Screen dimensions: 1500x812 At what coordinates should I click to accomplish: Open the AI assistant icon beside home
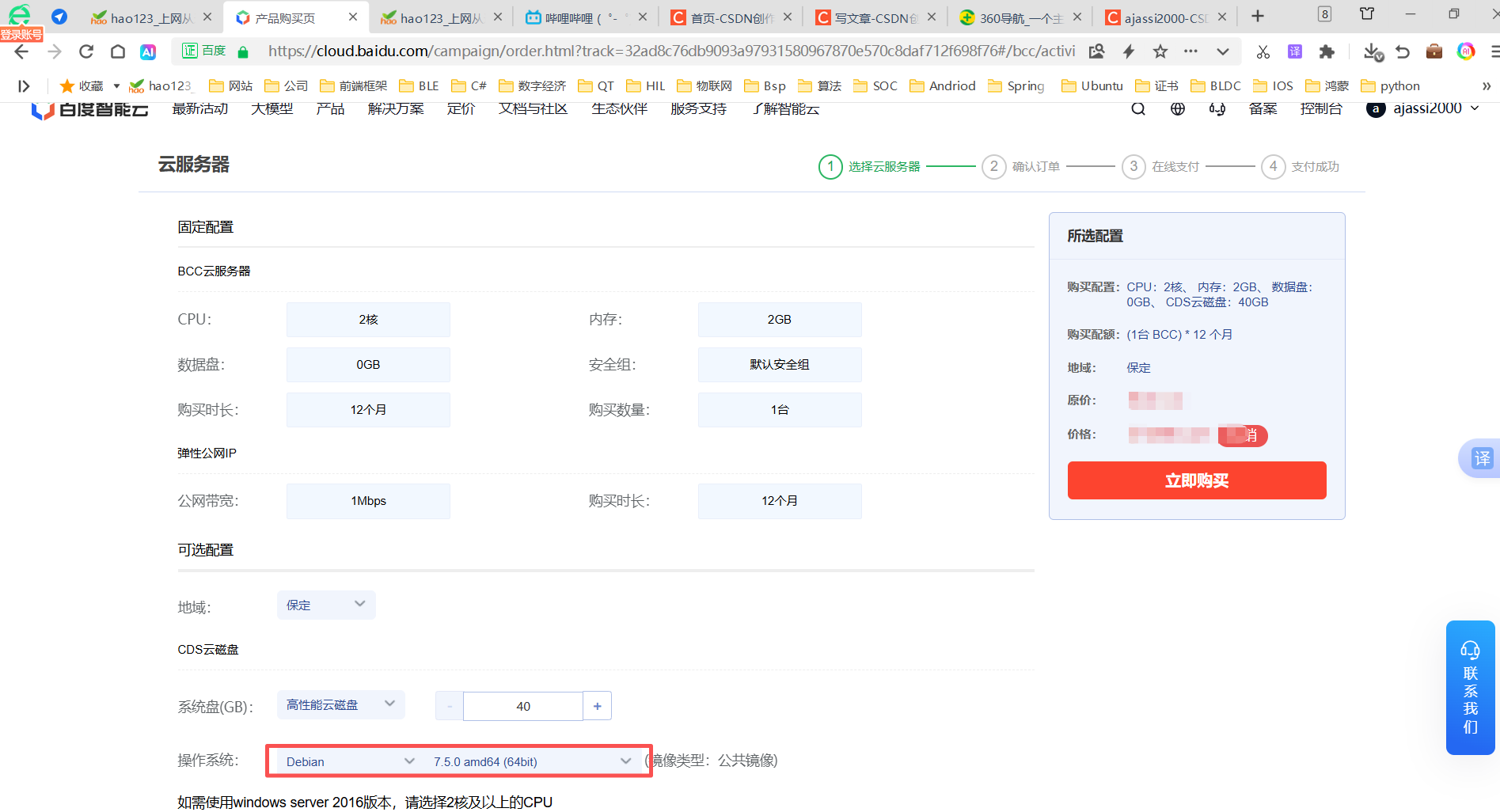click(x=148, y=51)
